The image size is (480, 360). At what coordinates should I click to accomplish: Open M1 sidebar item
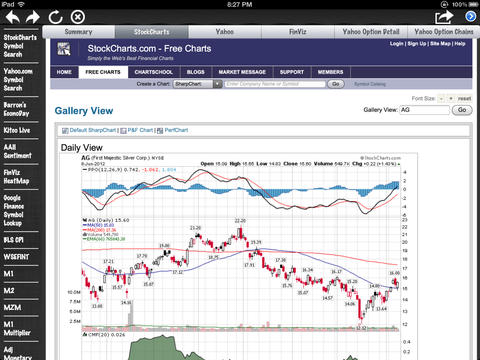9,274
